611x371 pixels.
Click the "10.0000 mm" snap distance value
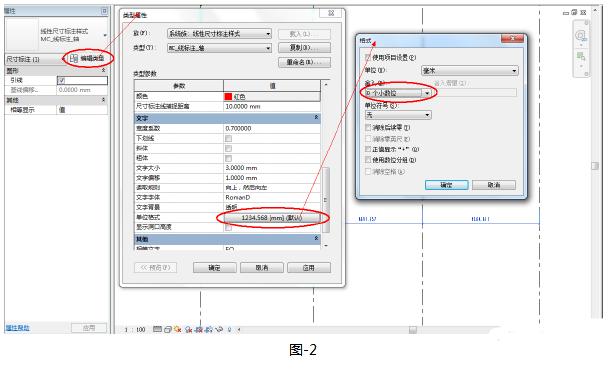click(x=272, y=106)
